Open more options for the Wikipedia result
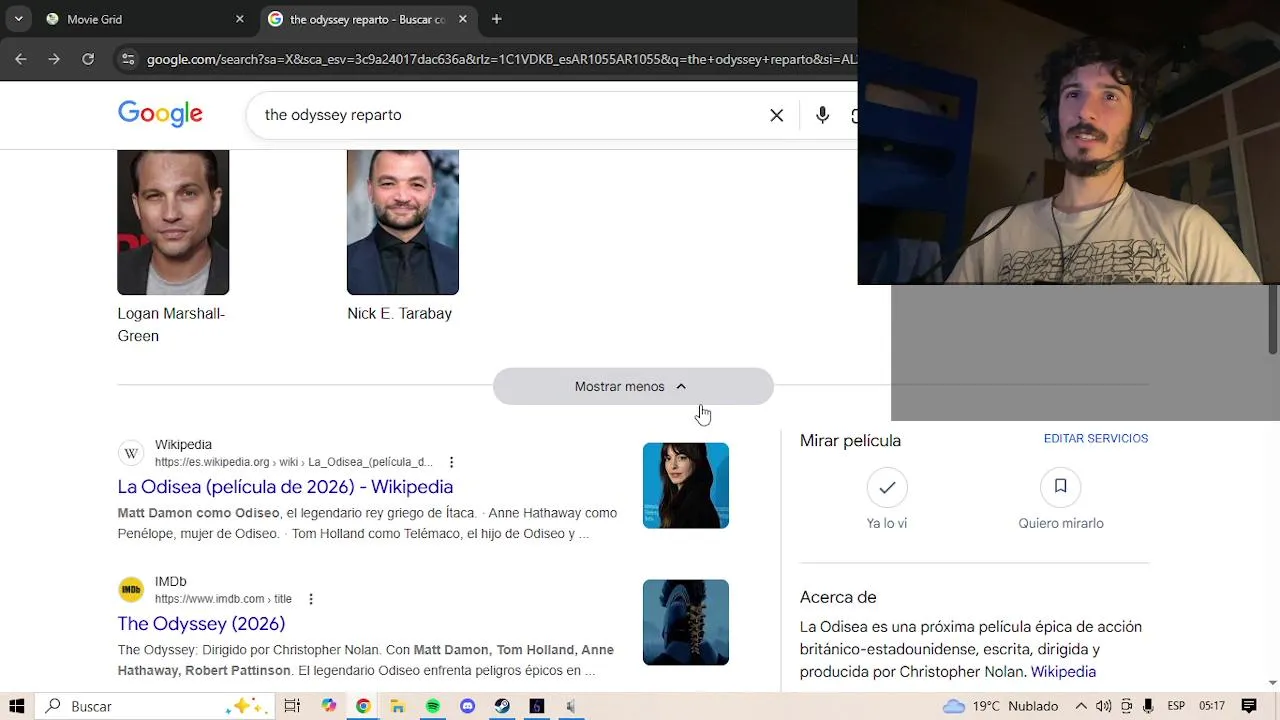The height and width of the screenshot is (720, 1280). (451, 462)
